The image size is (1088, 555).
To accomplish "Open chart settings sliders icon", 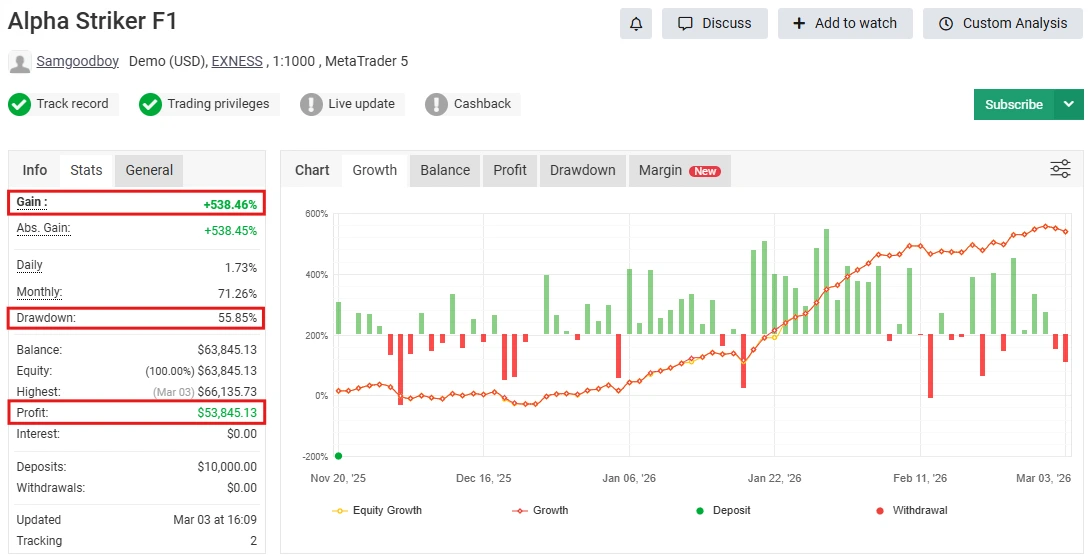I will click(1060, 169).
